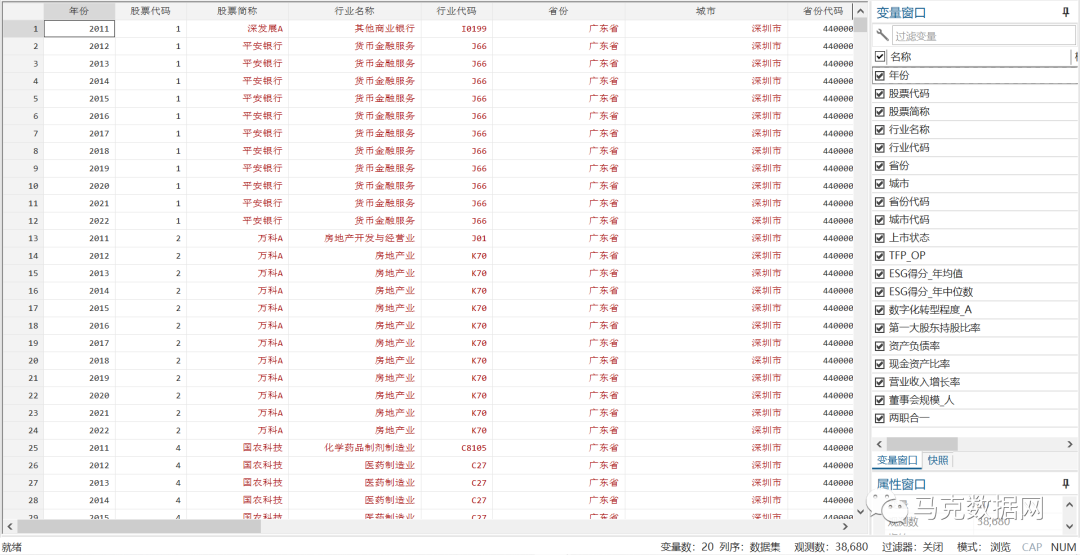Uncheck the 城市代码 variable checkbox
Image resolution: width=1080 pixels, height=555 pixels.
pyautogui.click(x=880, y=220)
